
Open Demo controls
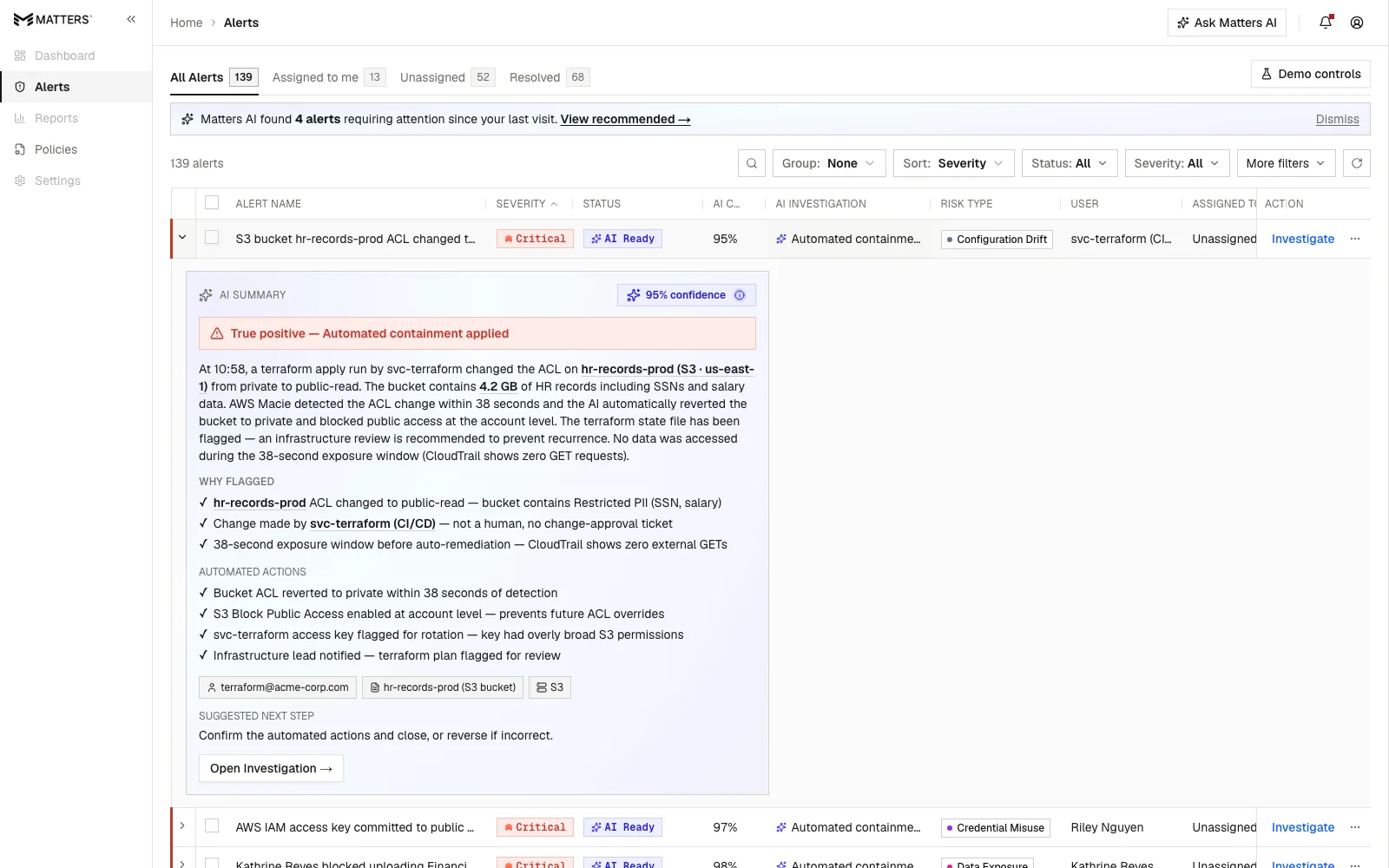pos(1311,74)
